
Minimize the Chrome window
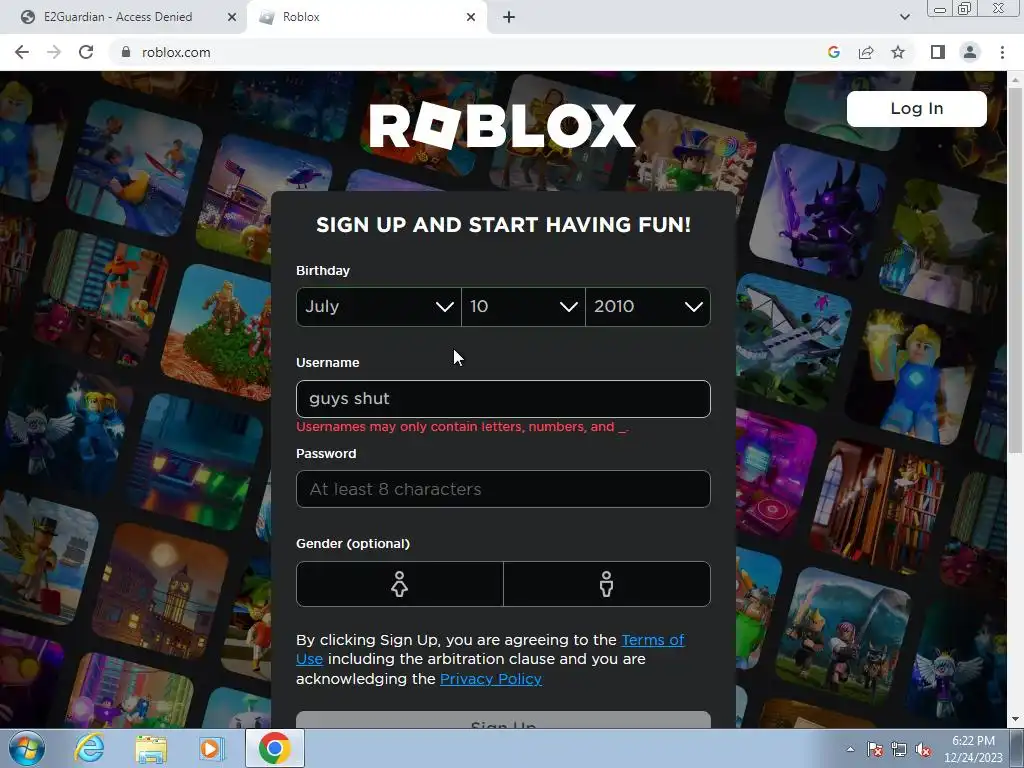point(940,8)
